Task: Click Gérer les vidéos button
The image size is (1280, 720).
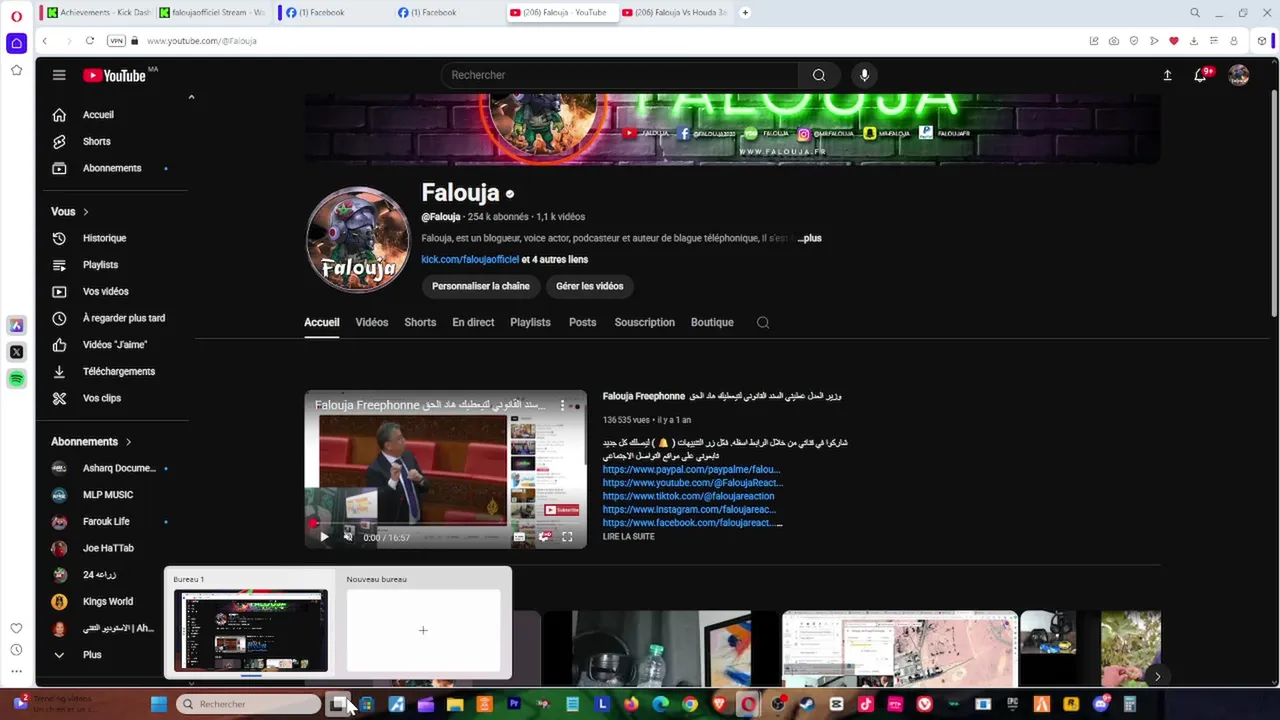Action: point(590,286)
